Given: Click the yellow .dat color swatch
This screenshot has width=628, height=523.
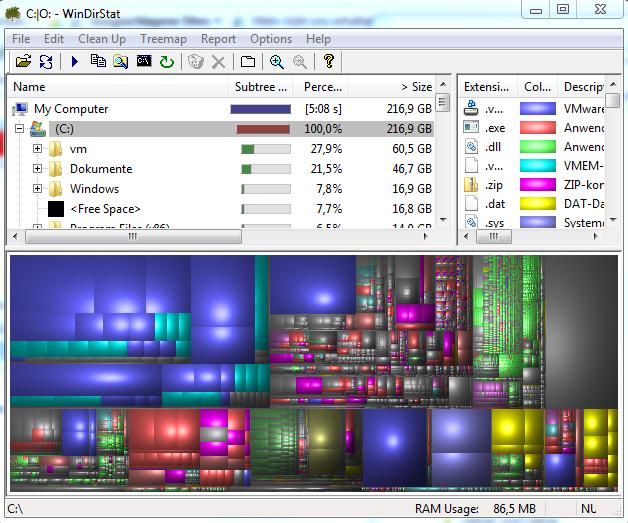Looking at the screenshot, I should pos(537,203).
